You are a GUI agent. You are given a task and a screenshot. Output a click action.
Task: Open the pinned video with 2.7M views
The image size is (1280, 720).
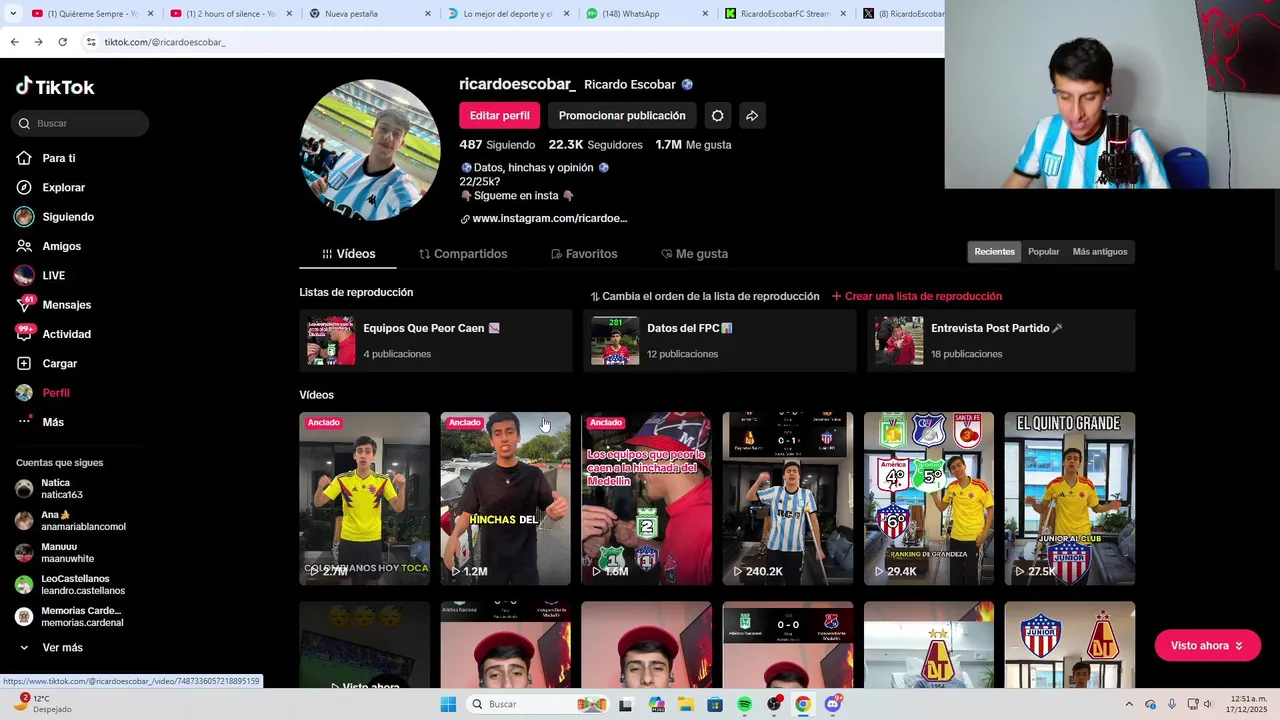coord(364,498)
